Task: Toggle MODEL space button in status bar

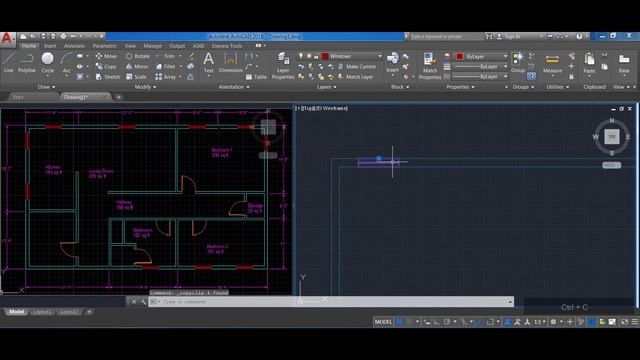Action: pyautogui.click(x=383, y=322)
